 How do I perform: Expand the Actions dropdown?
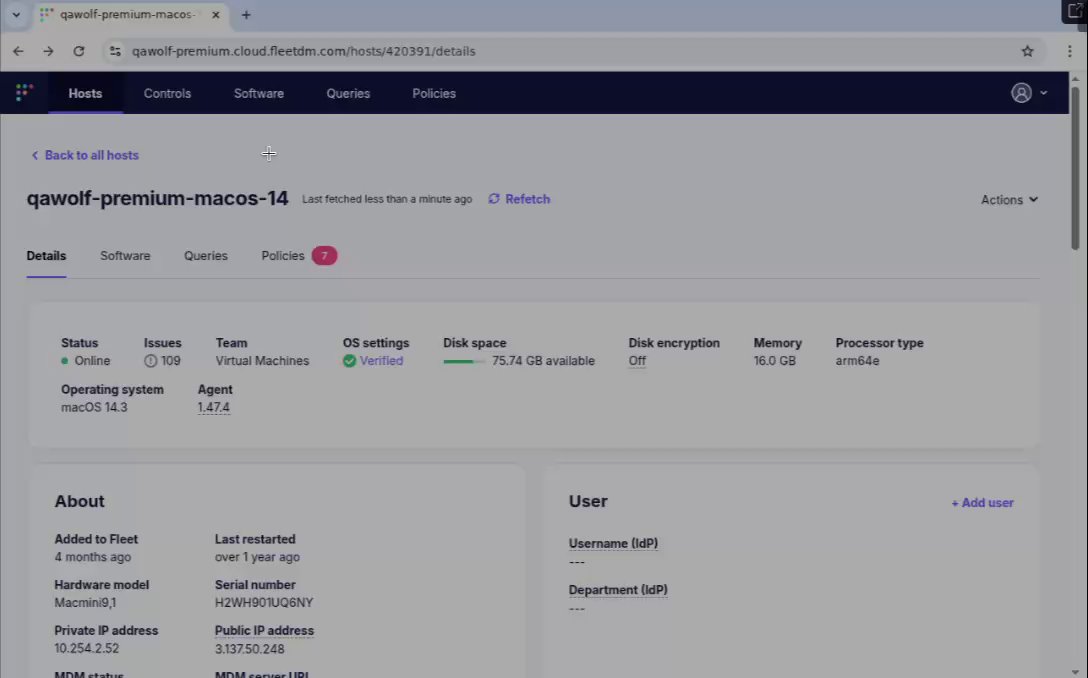(1009, 200)
